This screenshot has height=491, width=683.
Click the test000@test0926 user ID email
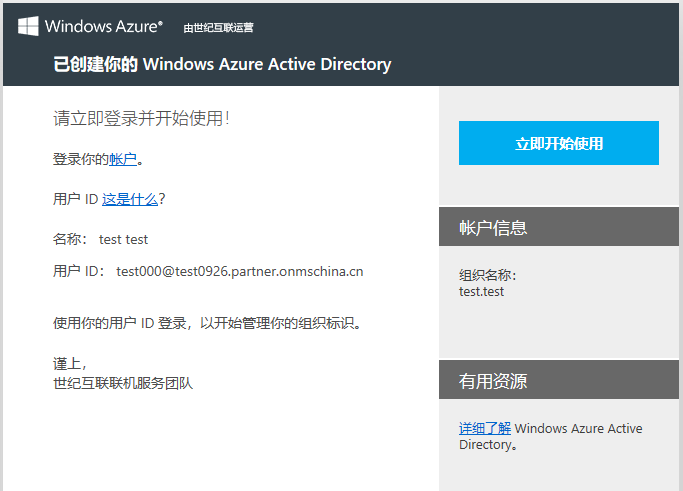(240, 271)
